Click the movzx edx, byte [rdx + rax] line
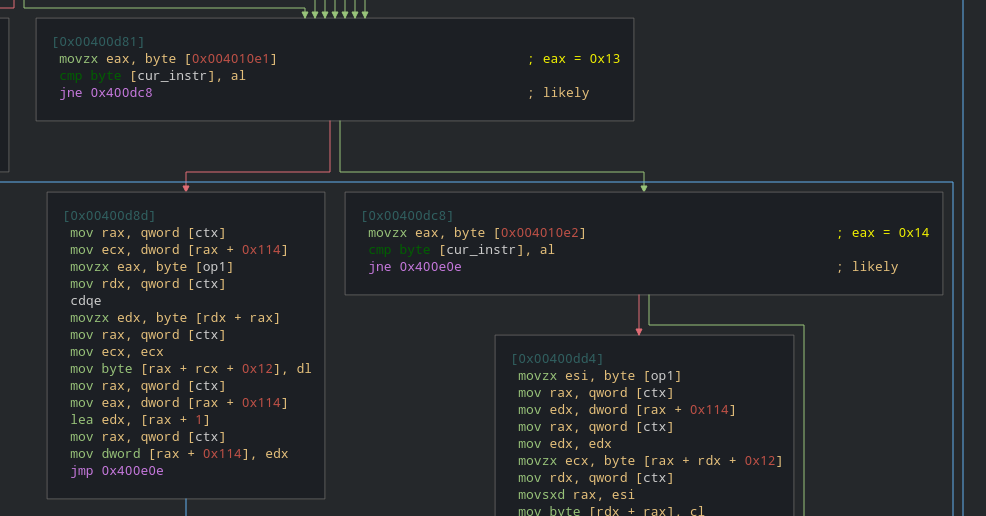Viewport: 986px width, 516px height. click(x=175, y=318)
